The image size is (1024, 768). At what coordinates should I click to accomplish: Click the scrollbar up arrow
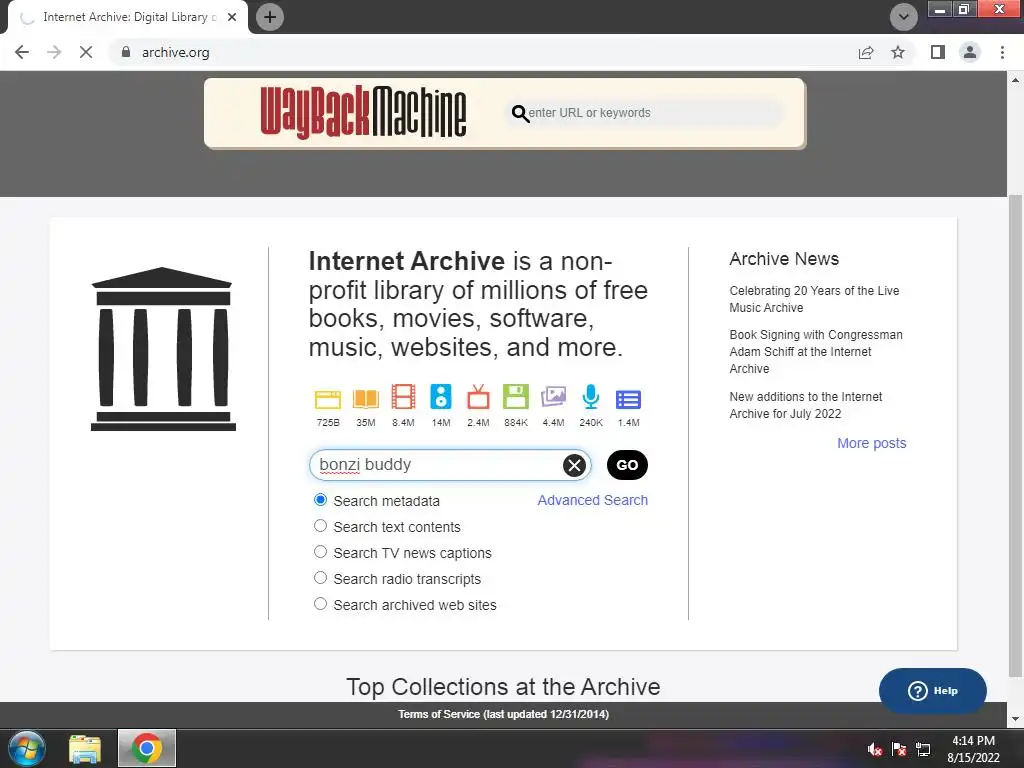click(1015, 80)
